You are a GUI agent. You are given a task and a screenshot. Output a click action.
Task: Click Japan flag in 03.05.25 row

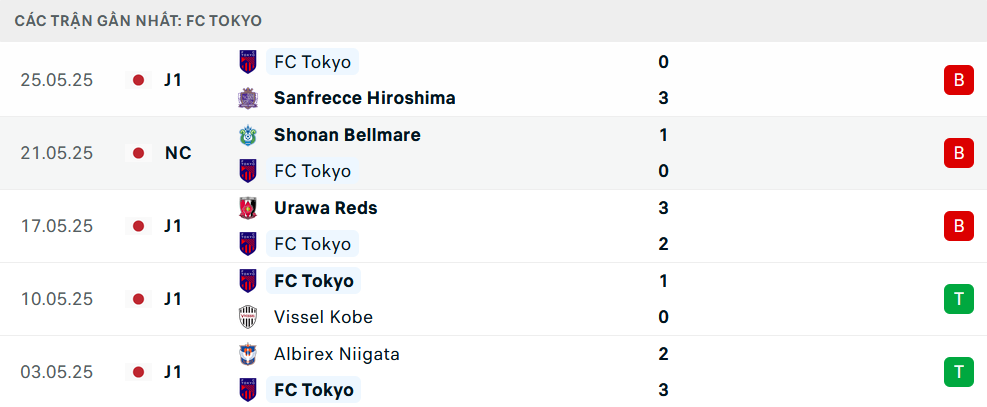(x=138, y=372)
